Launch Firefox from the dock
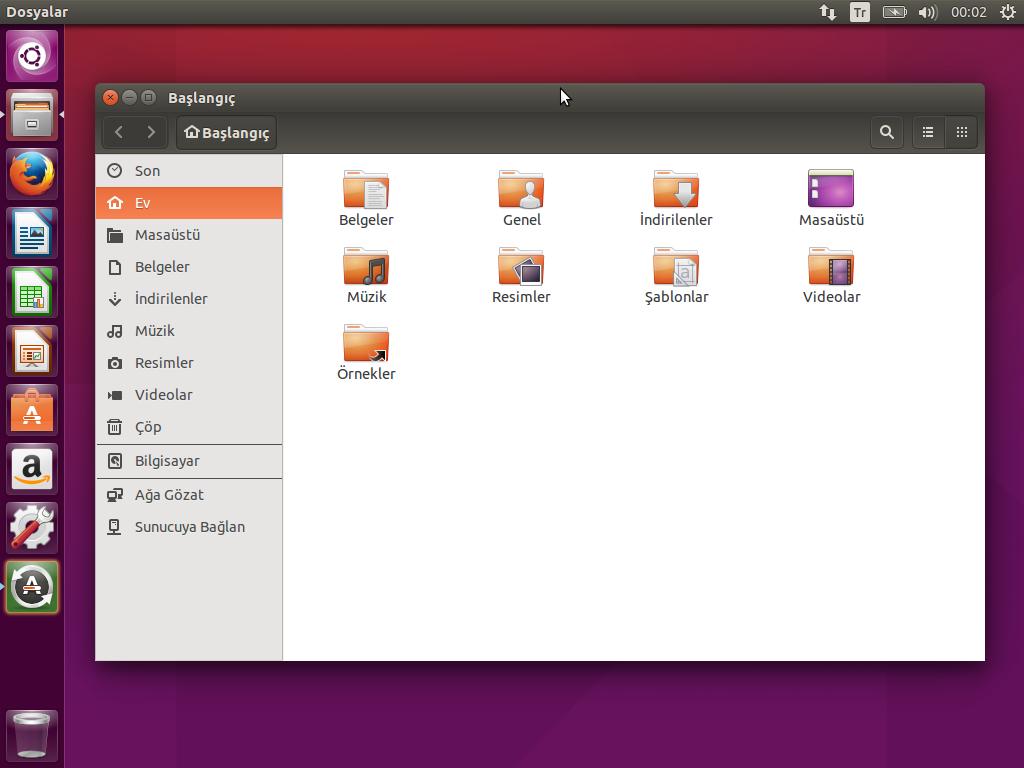The height and width of the screenshot is (768, 1024). [x=32, y=173]
